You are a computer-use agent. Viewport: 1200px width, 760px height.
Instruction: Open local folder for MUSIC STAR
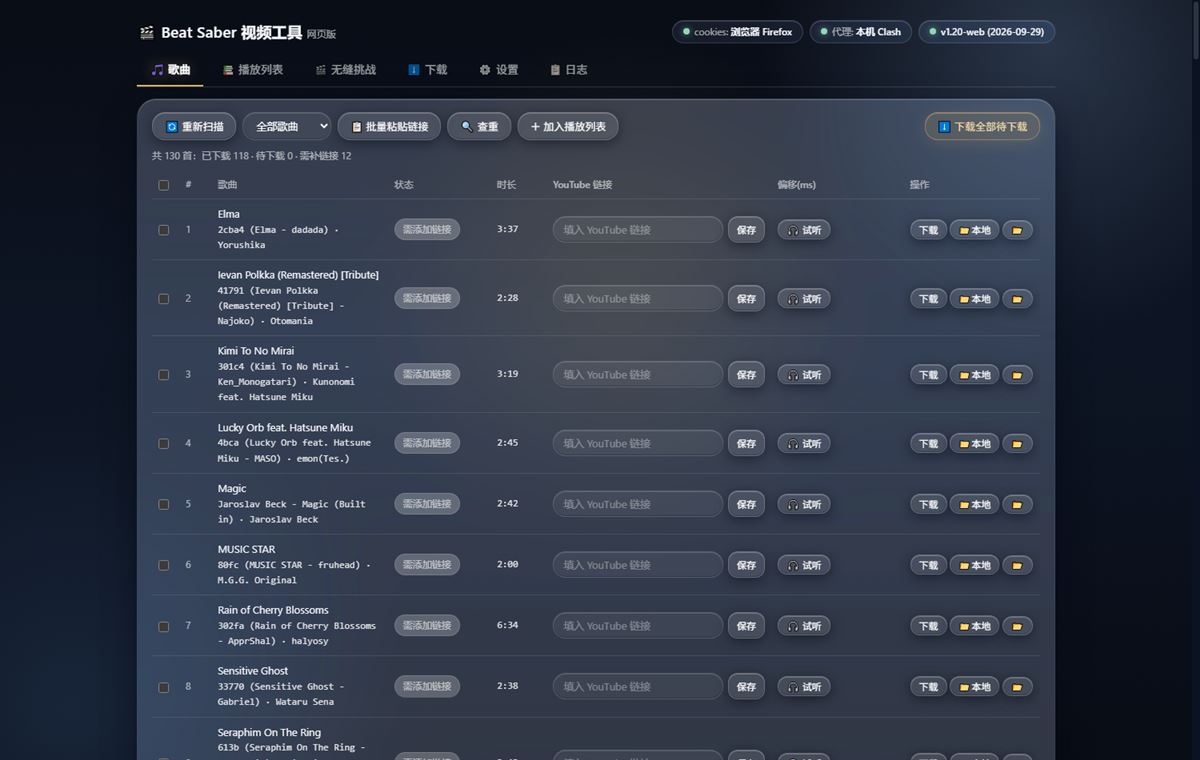point(974,566)
